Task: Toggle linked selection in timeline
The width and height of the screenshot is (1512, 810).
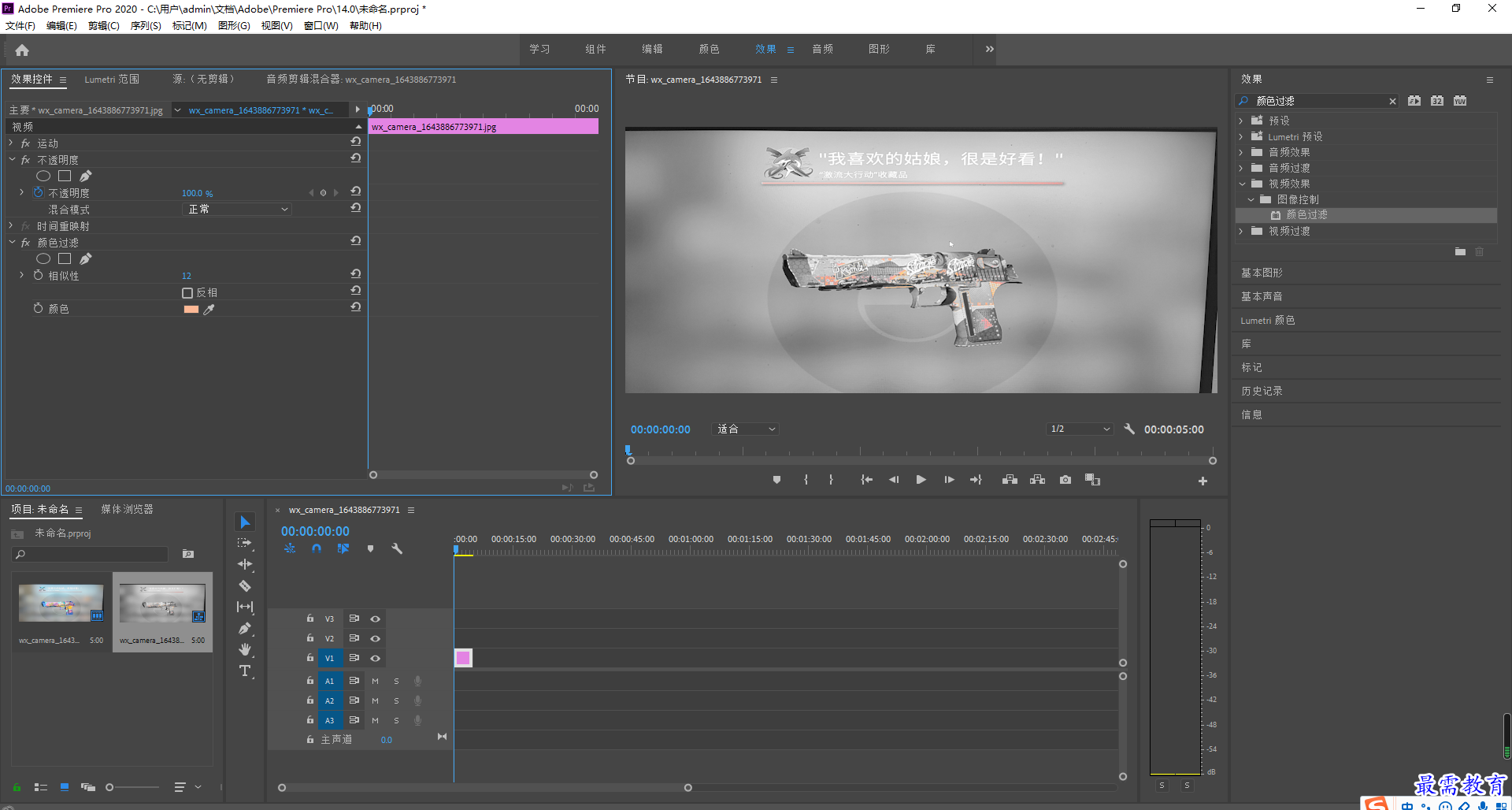Action: pos(343,548)
